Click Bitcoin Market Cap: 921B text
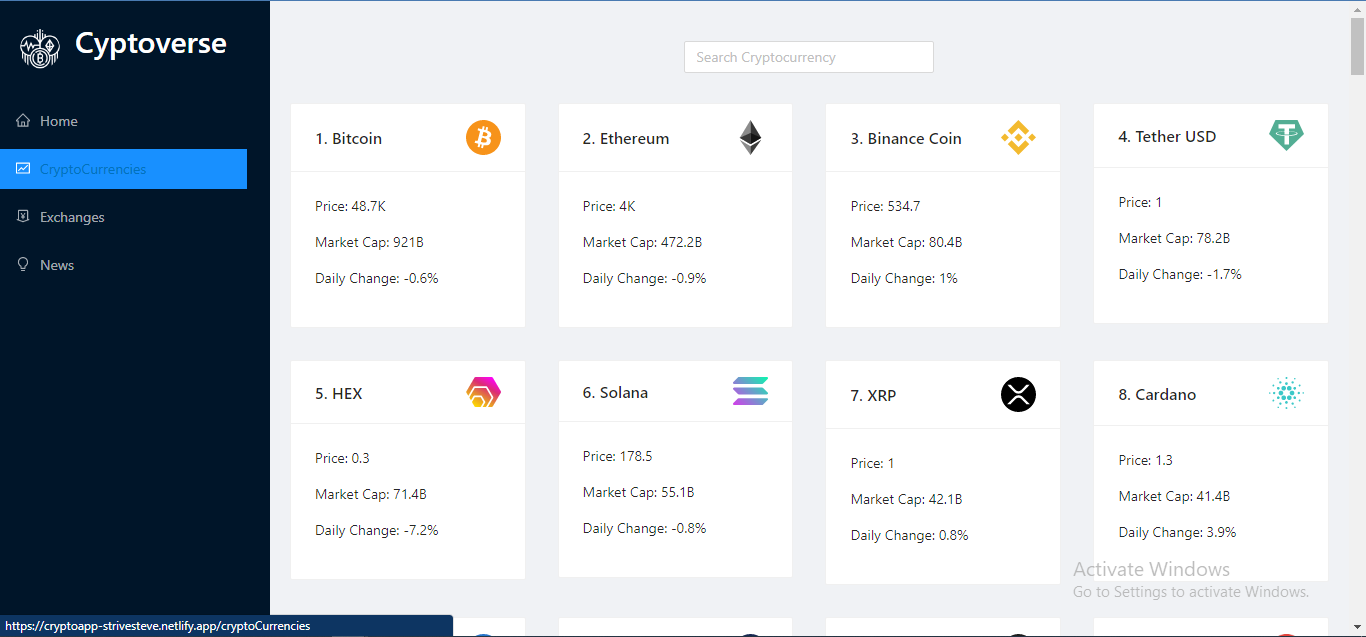This screenshot has height=637, width=1366. [x=370, y=242]
